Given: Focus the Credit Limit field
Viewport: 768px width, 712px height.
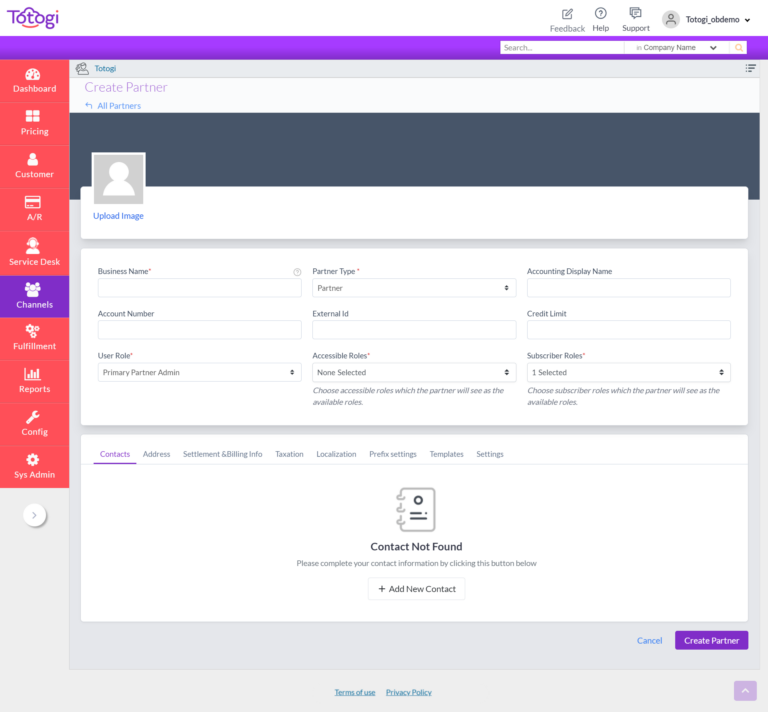Looking at the screenshot, I should 628,330.
